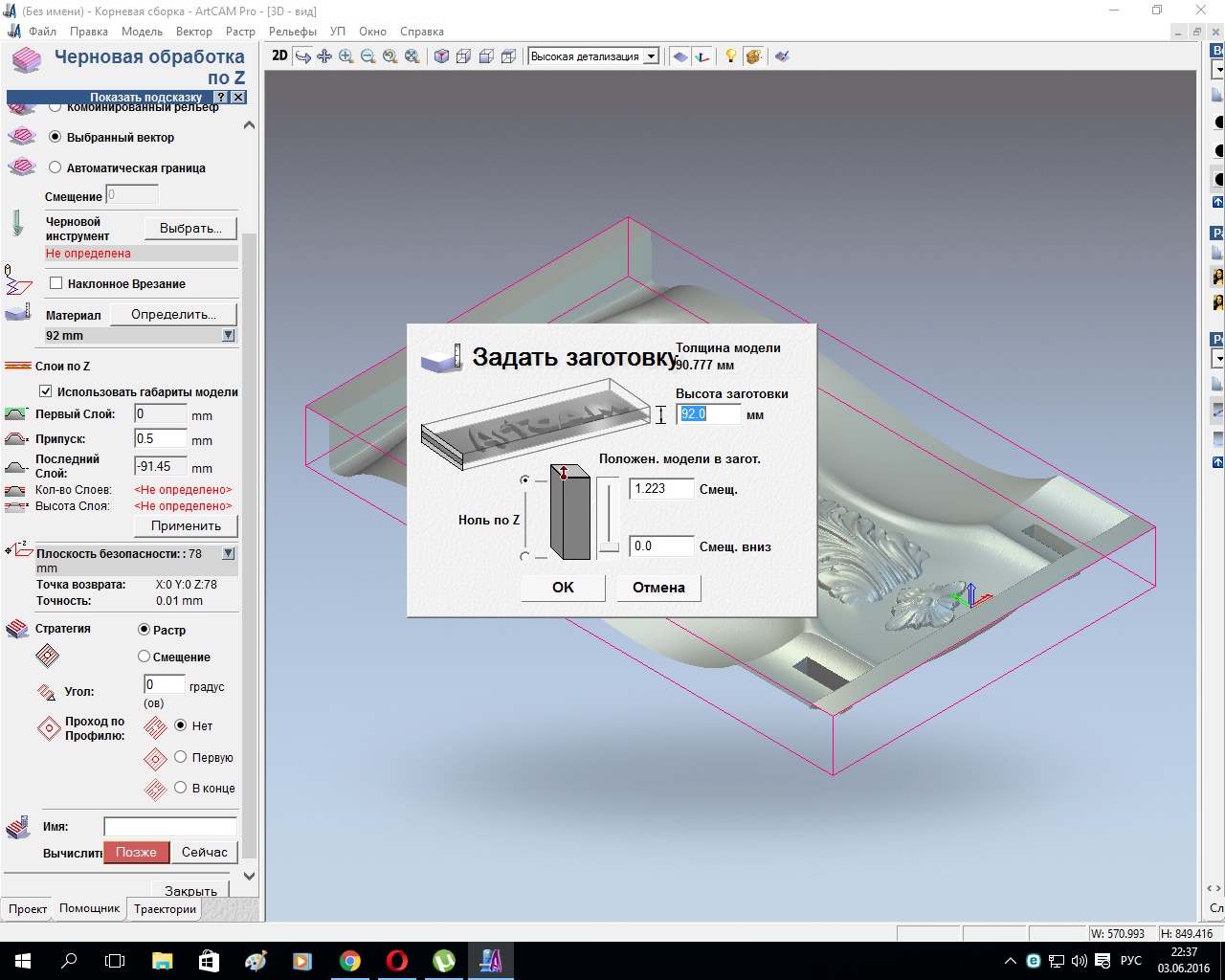Click 'Определить...' material button
1225x980 pixels.
[173, 314]
